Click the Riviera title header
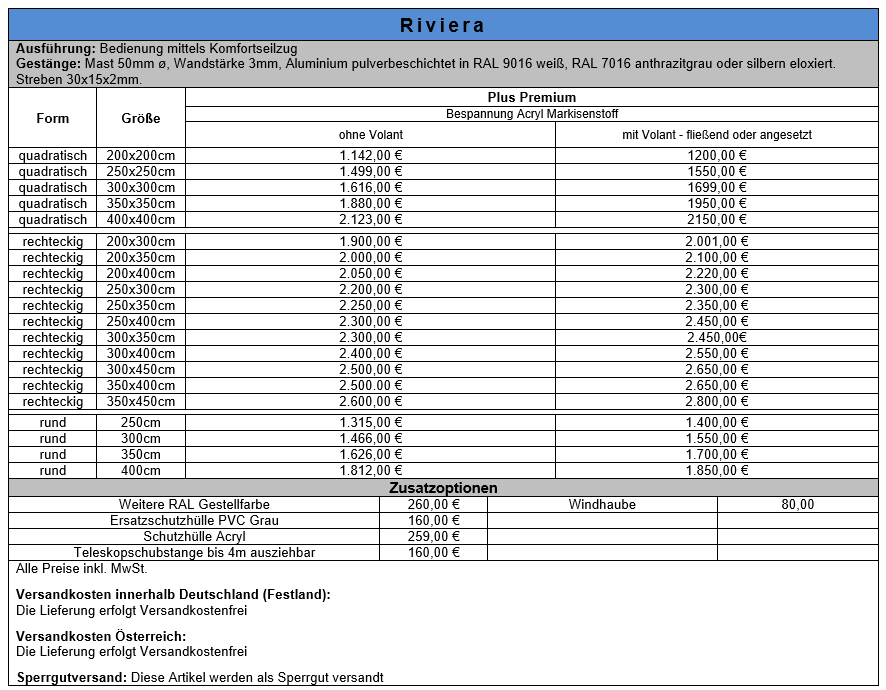The image size is (886, 690). click(x=443, y=17)
